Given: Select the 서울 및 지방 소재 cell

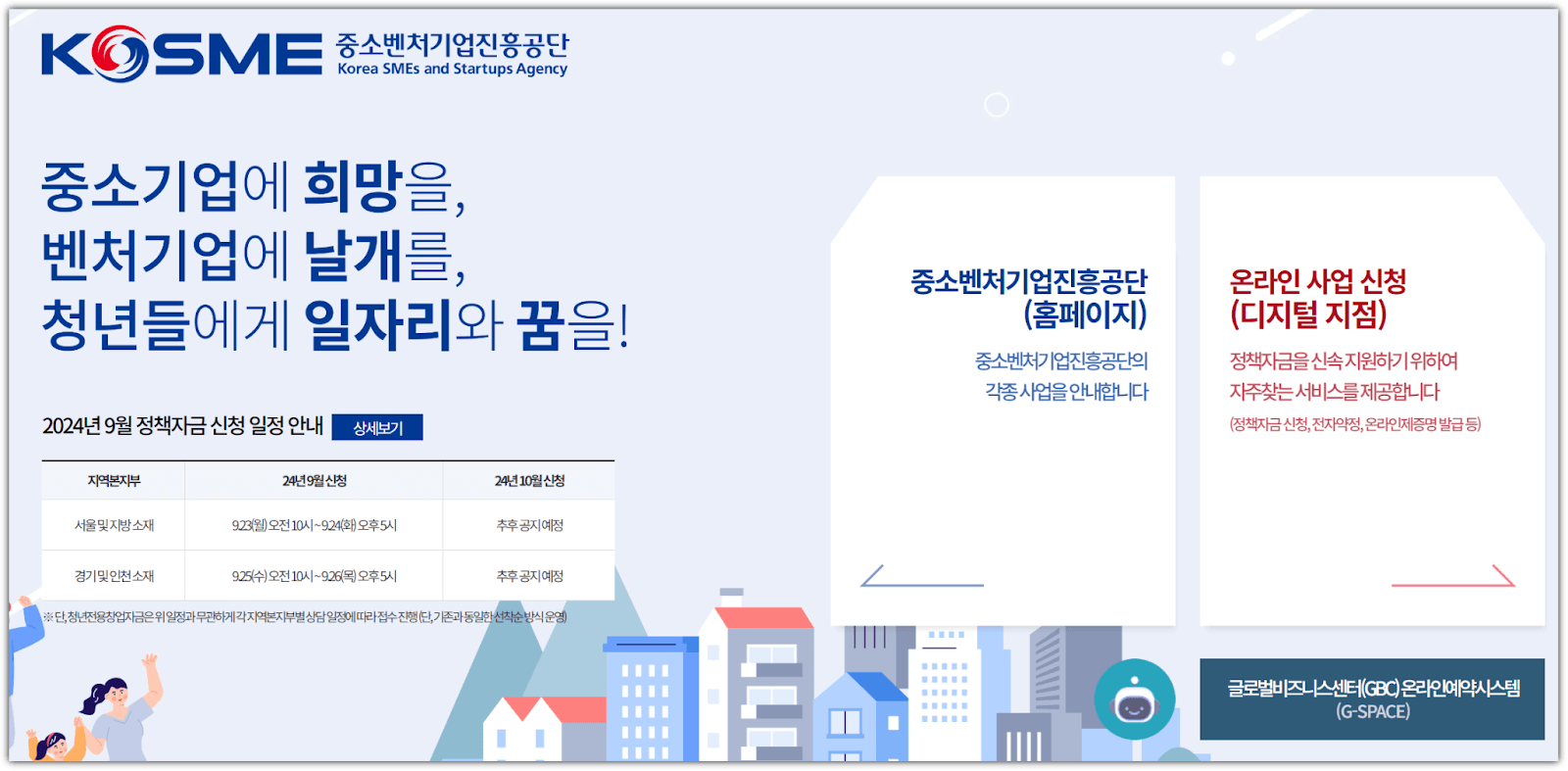Looking at the screenshot, I should [114, 526].
